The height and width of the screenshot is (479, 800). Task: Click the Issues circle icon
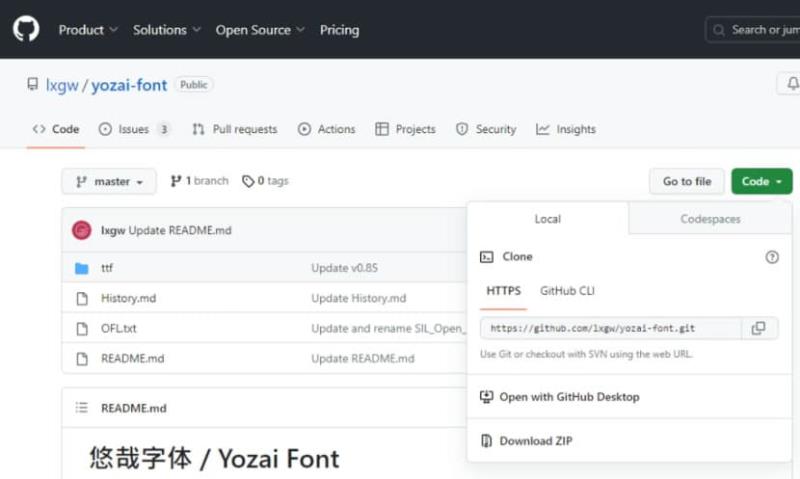pyautogui.click(x=105, y=129)
